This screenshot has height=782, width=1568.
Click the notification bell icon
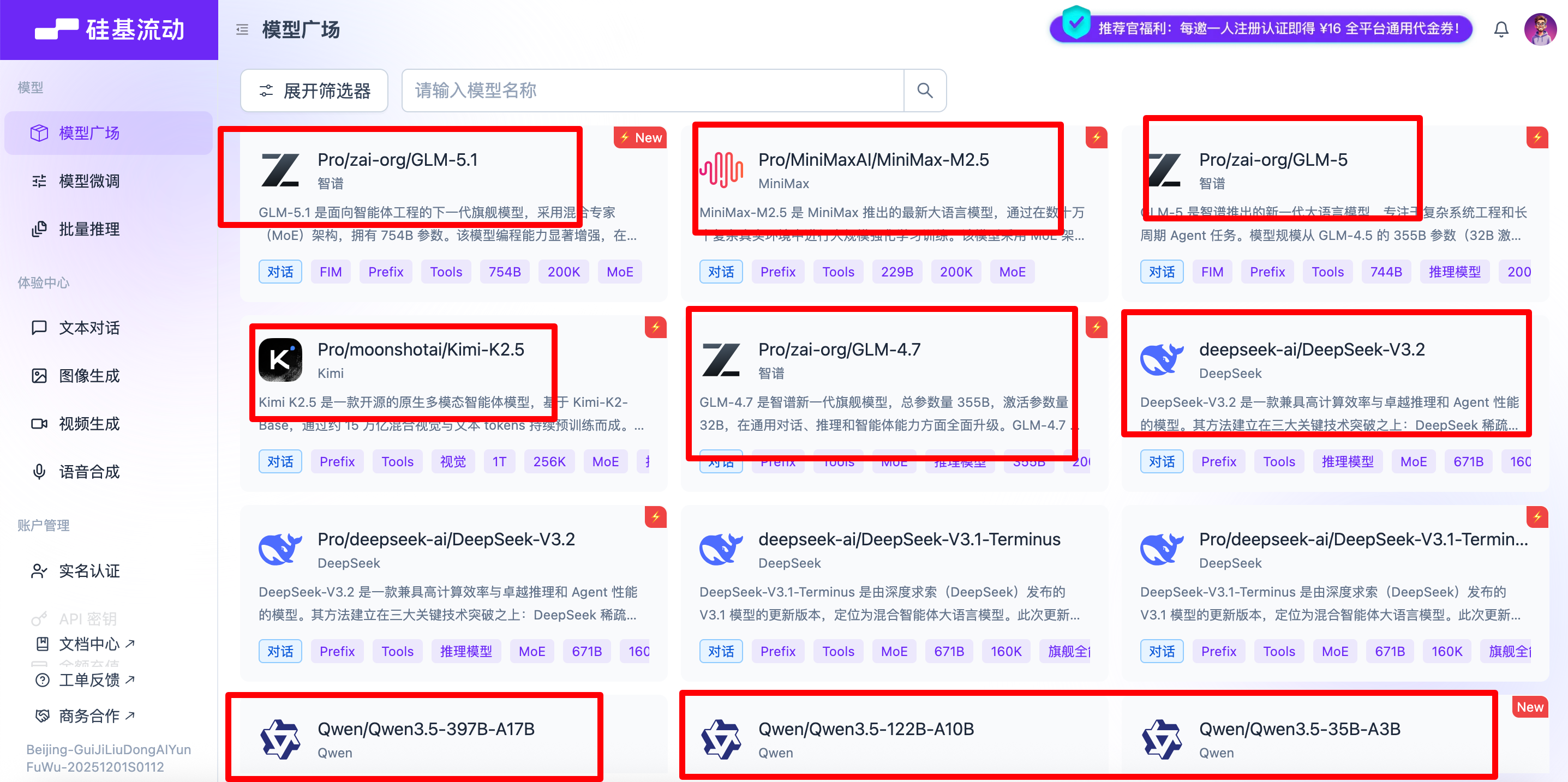pyautogui.click(x=1501, y=29)
